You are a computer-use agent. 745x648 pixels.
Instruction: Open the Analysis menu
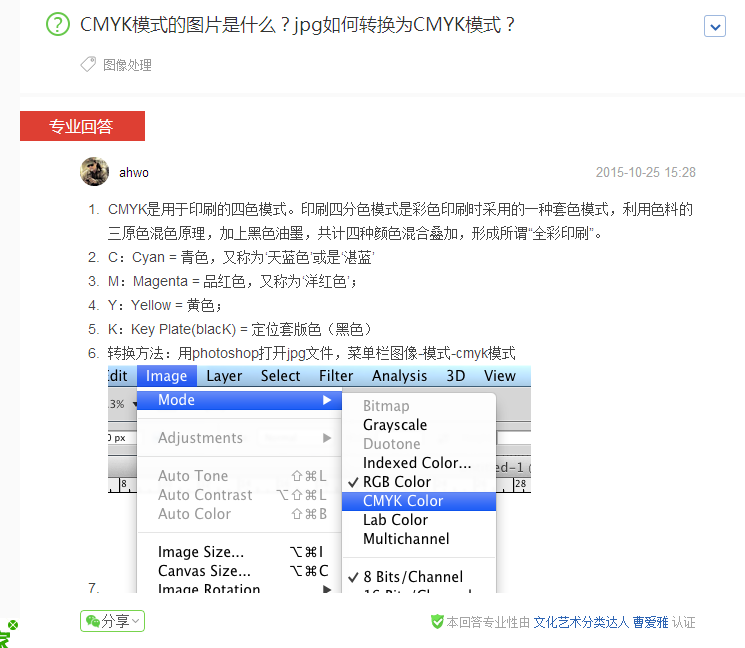click(400, 376)
